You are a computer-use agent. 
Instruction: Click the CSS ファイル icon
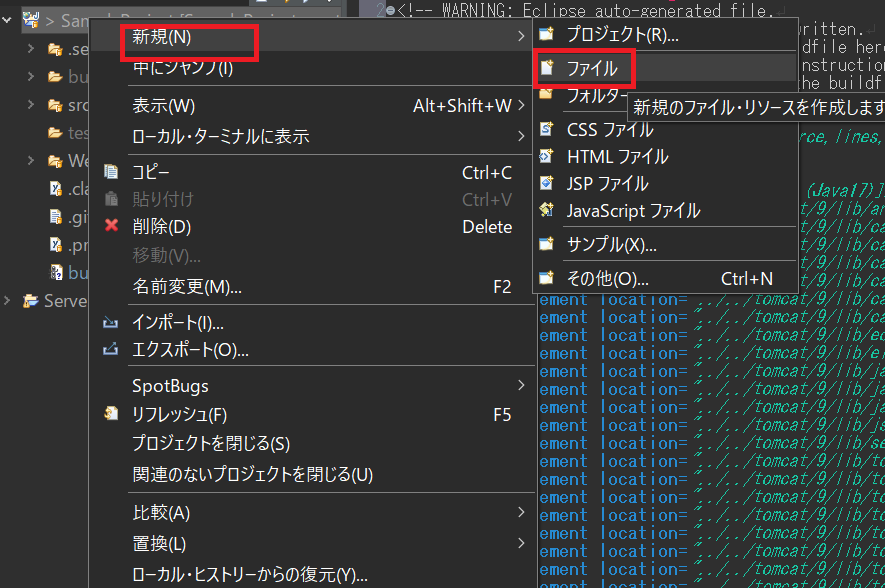coord(545,130)
